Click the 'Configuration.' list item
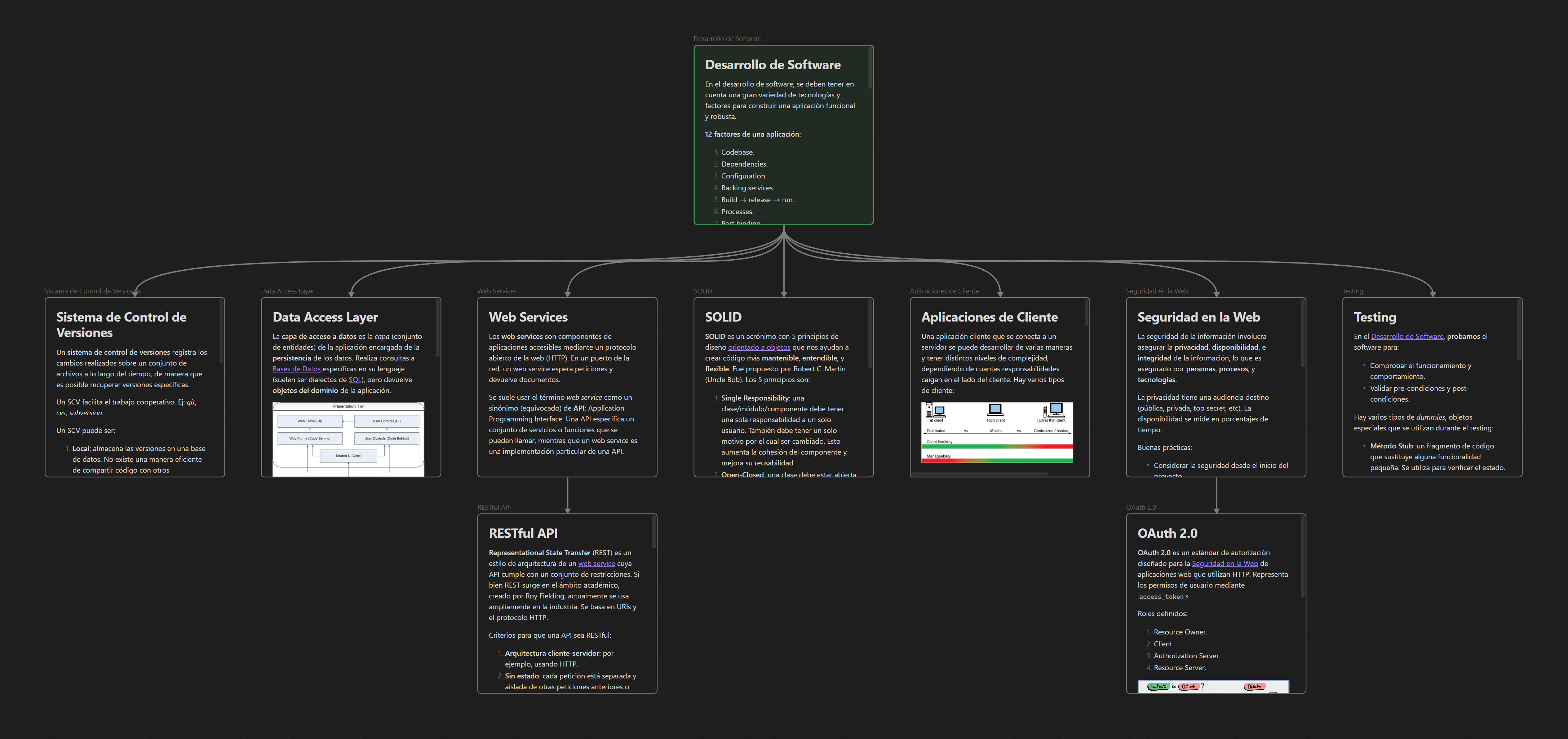This screenshot has width=1568, height=739. pos(744,176)
